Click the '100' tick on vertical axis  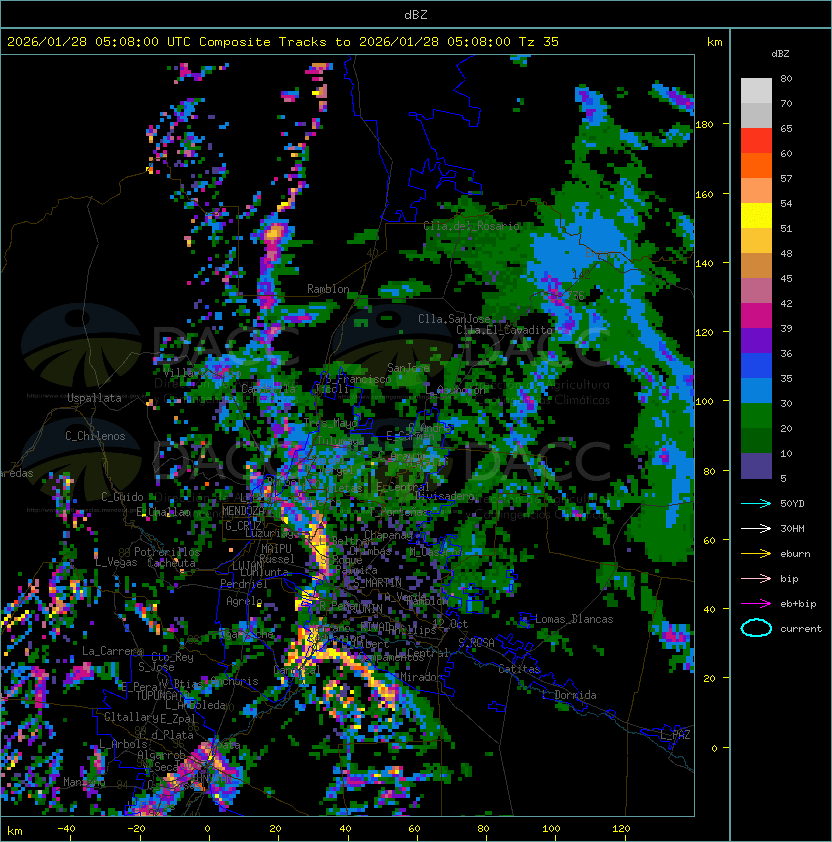(704, 402)
